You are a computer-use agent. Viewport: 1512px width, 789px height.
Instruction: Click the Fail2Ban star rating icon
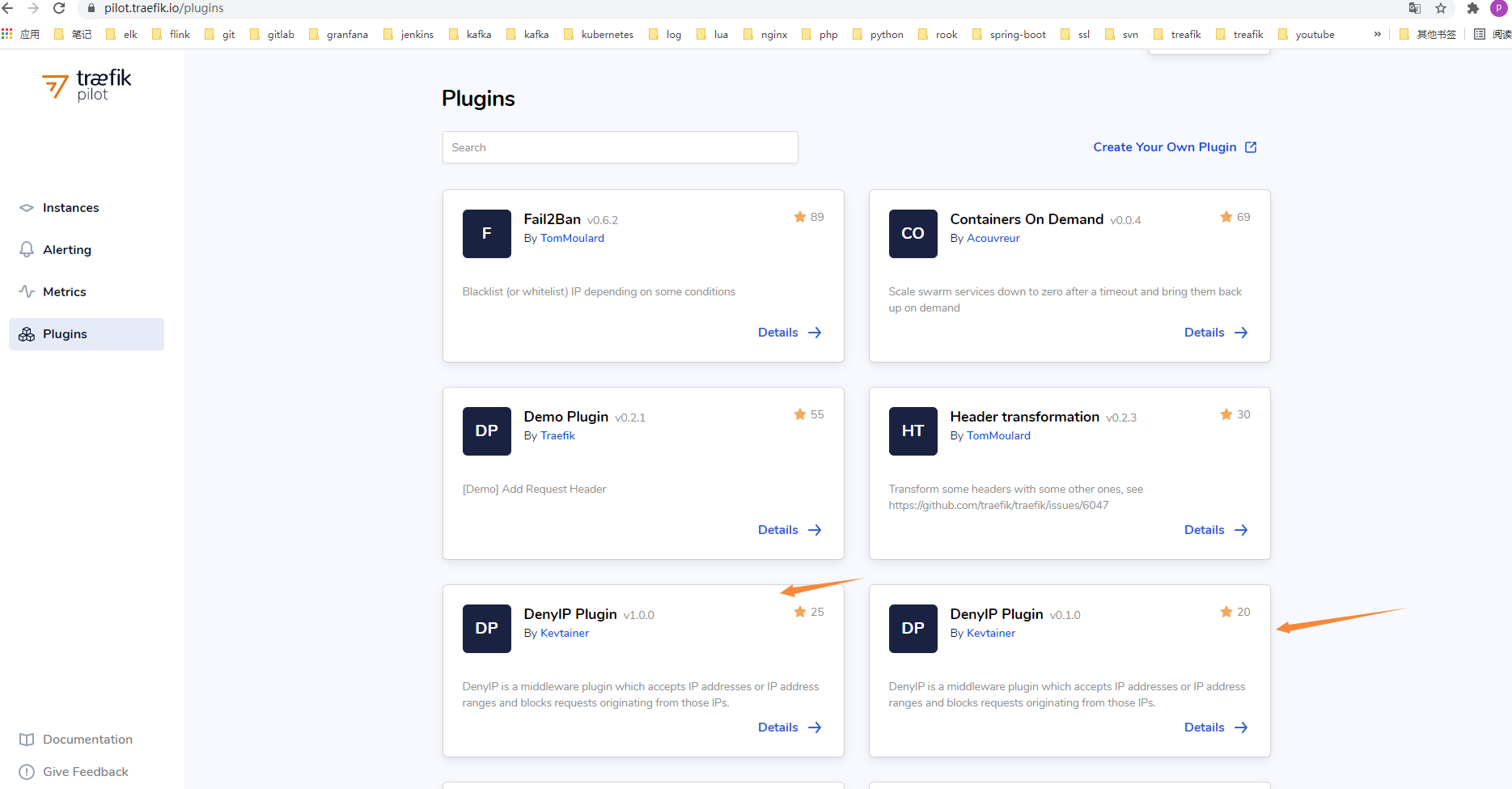(x=800, y=217)
